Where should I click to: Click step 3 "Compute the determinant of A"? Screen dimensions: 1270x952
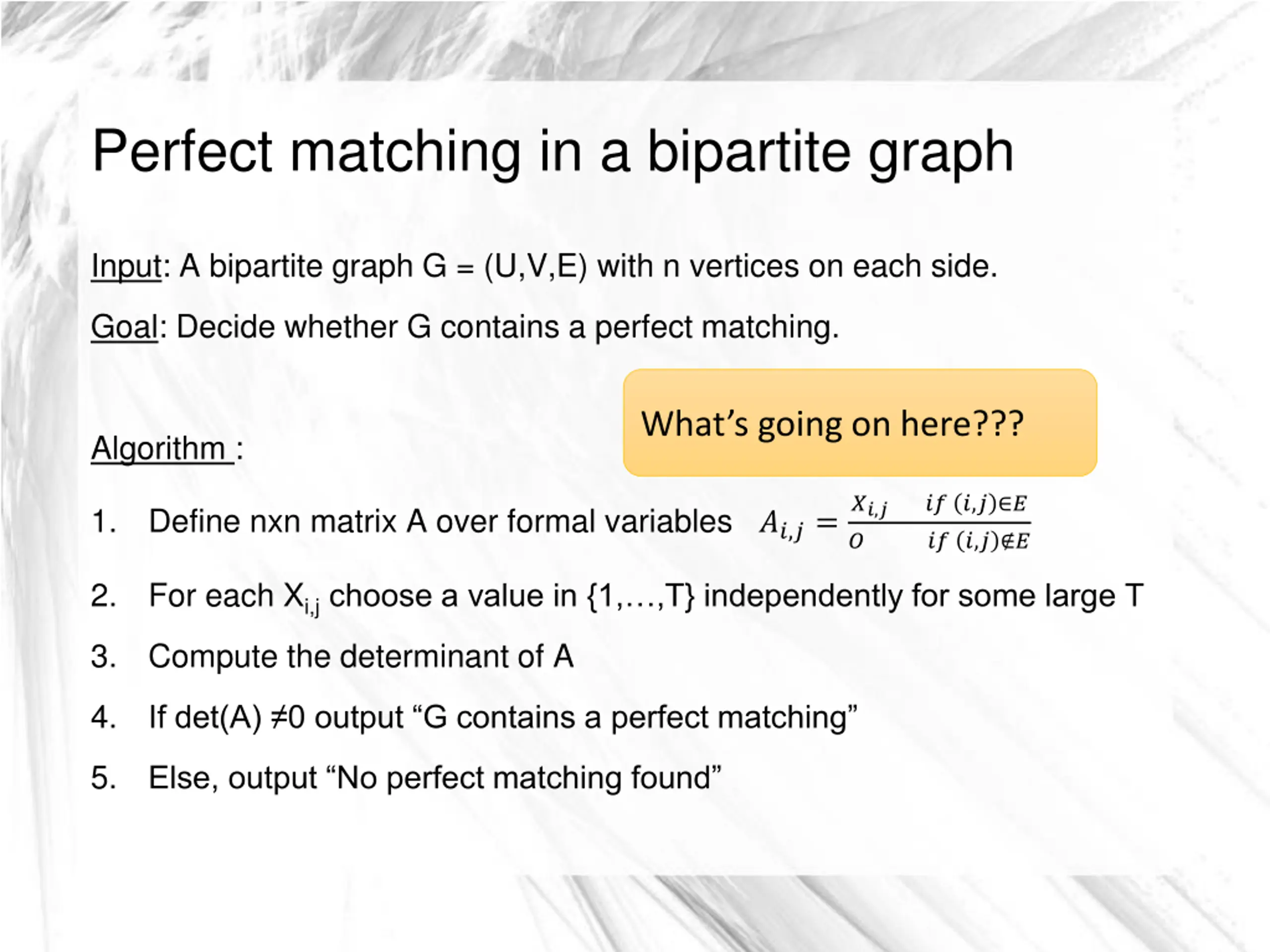(361, 656)
